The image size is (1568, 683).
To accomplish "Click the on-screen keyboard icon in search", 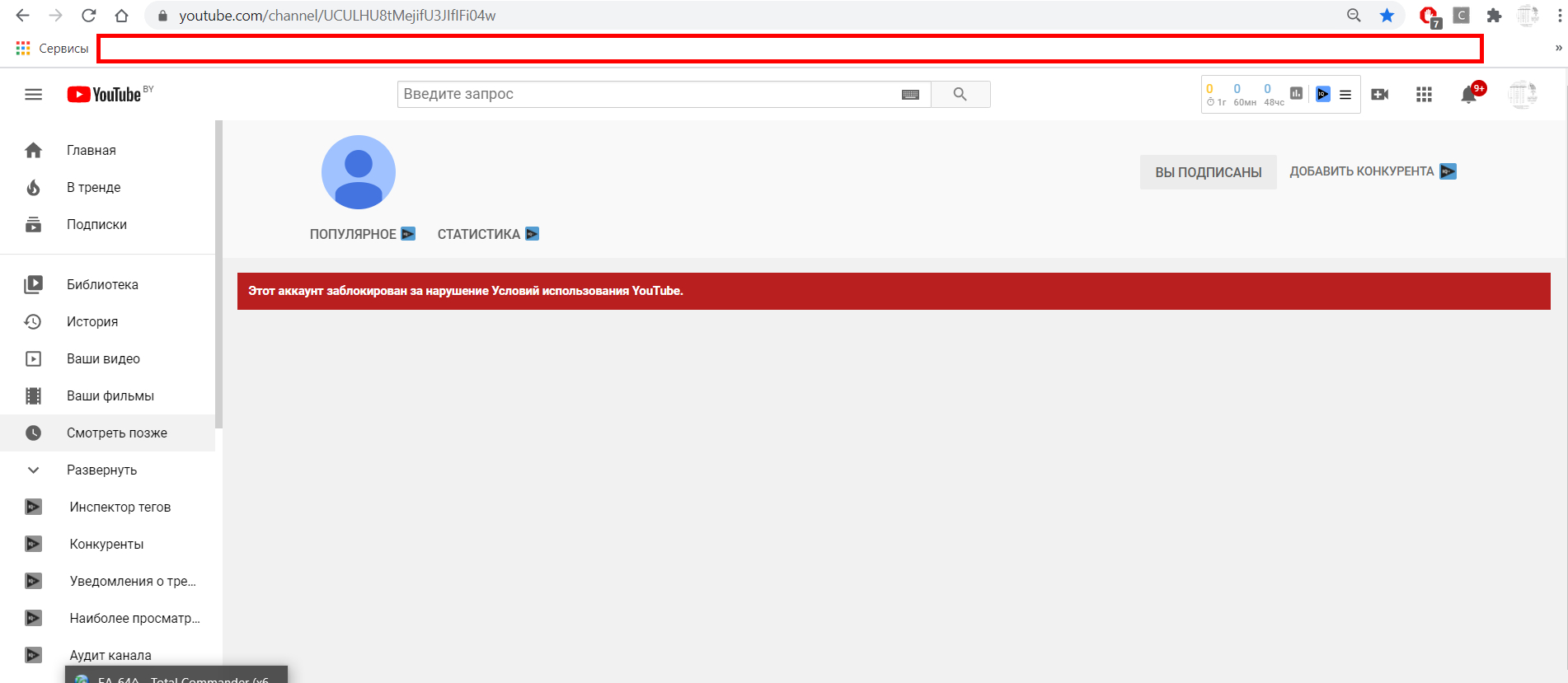I will click(910, 95).
